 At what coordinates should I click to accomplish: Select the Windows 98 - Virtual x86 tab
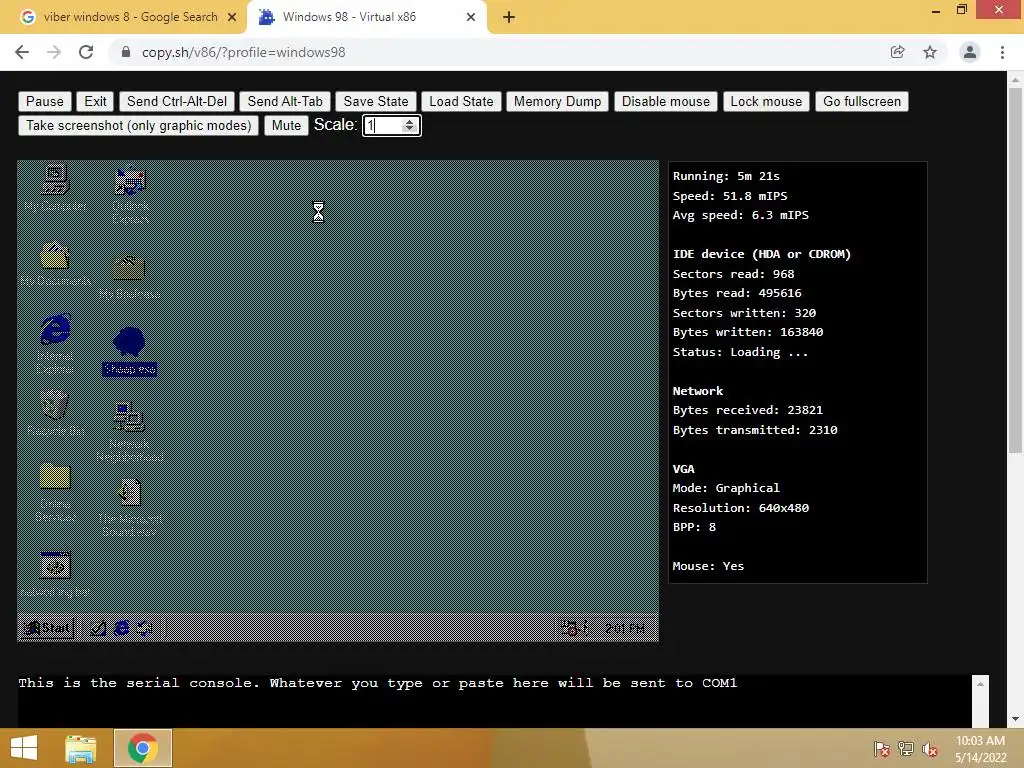359,17
